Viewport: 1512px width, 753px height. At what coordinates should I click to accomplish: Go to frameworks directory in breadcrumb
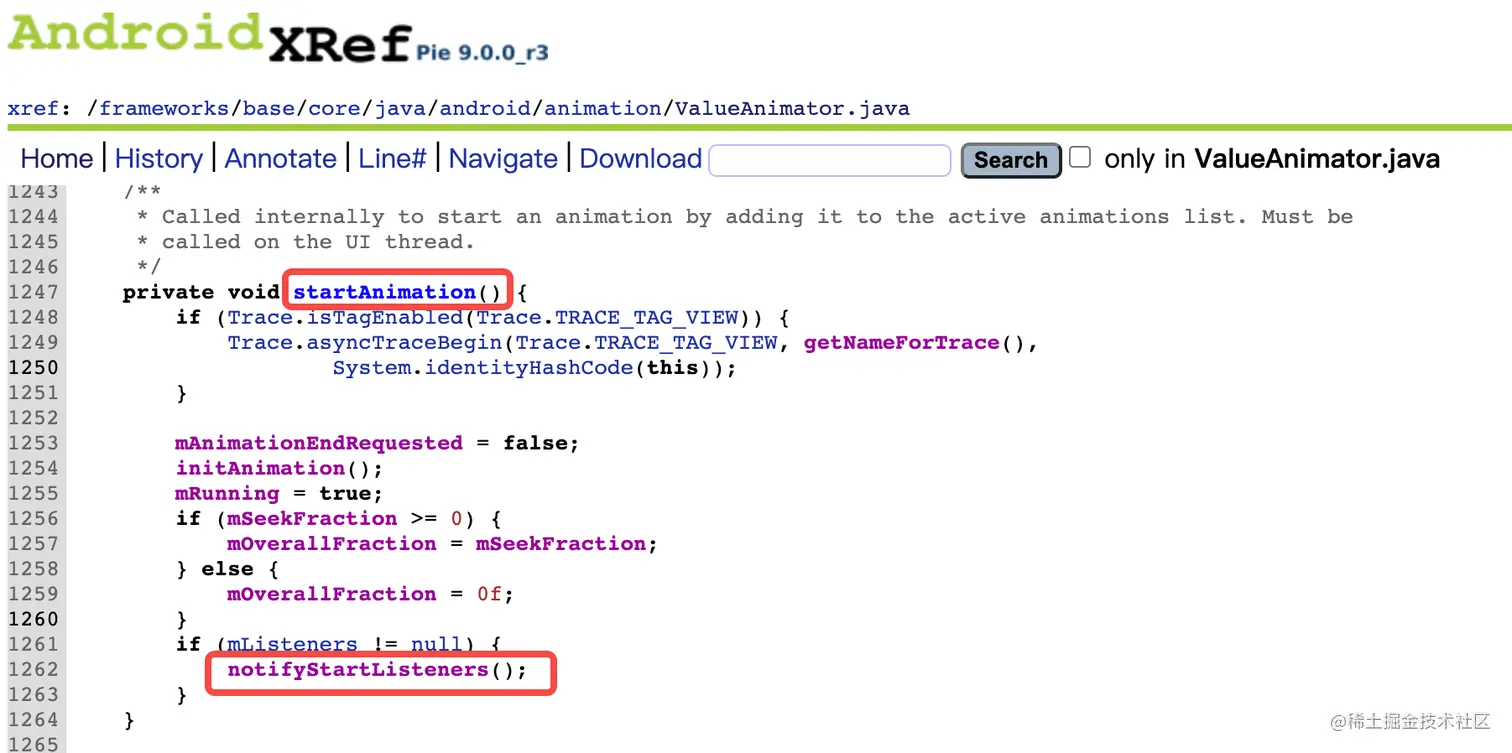coord(164,108)
